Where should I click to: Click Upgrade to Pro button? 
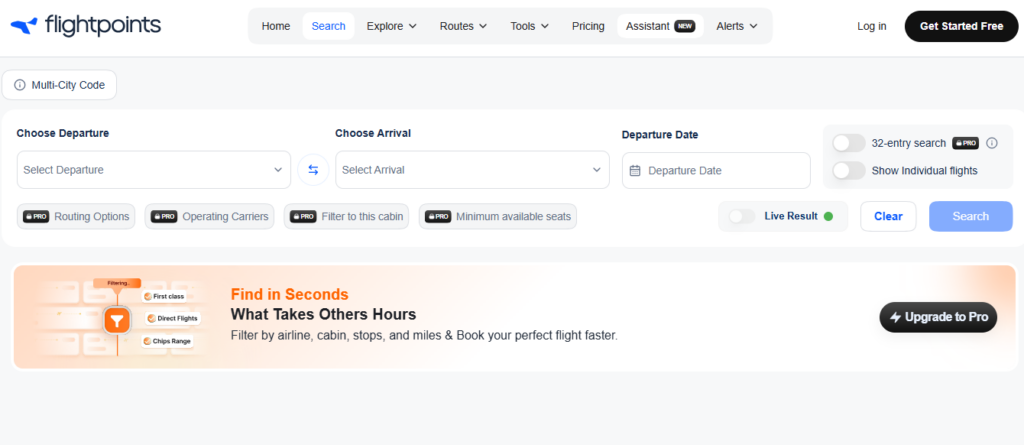(938, 317)
